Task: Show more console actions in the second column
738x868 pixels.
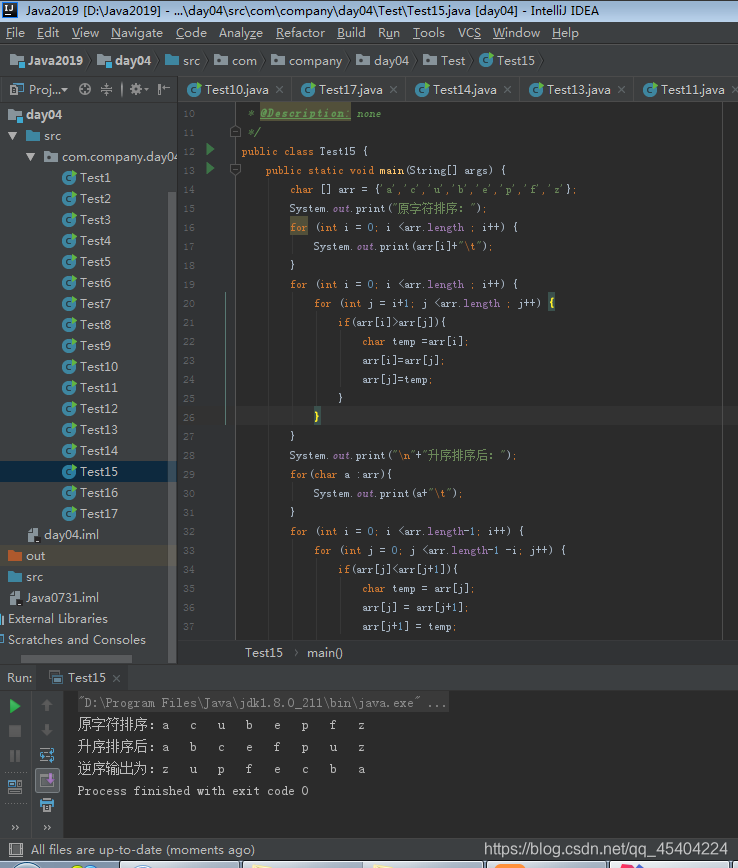Action: [x=47, y=828]
